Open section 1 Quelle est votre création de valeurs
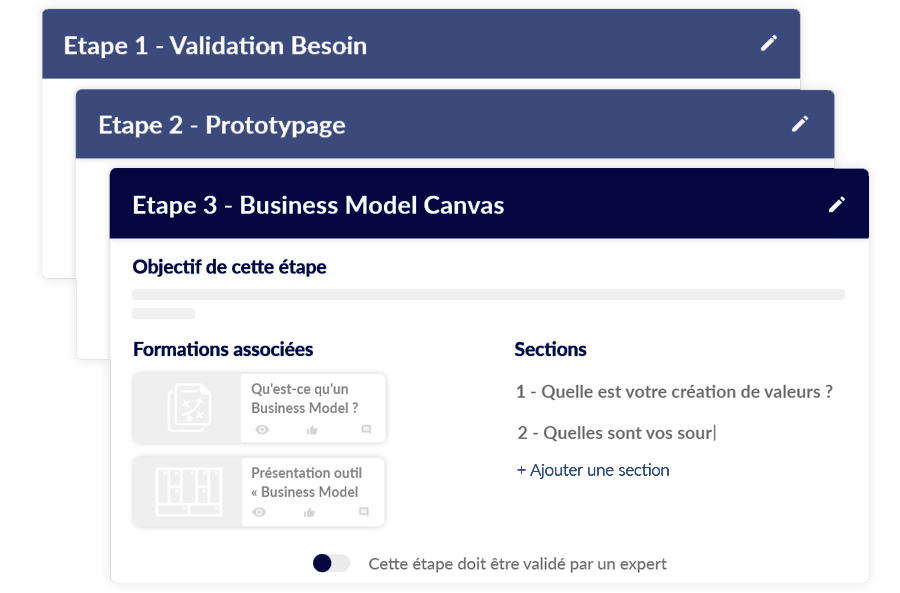The height and width of the screenshot is (593, 900). click(x=674, y=392)
